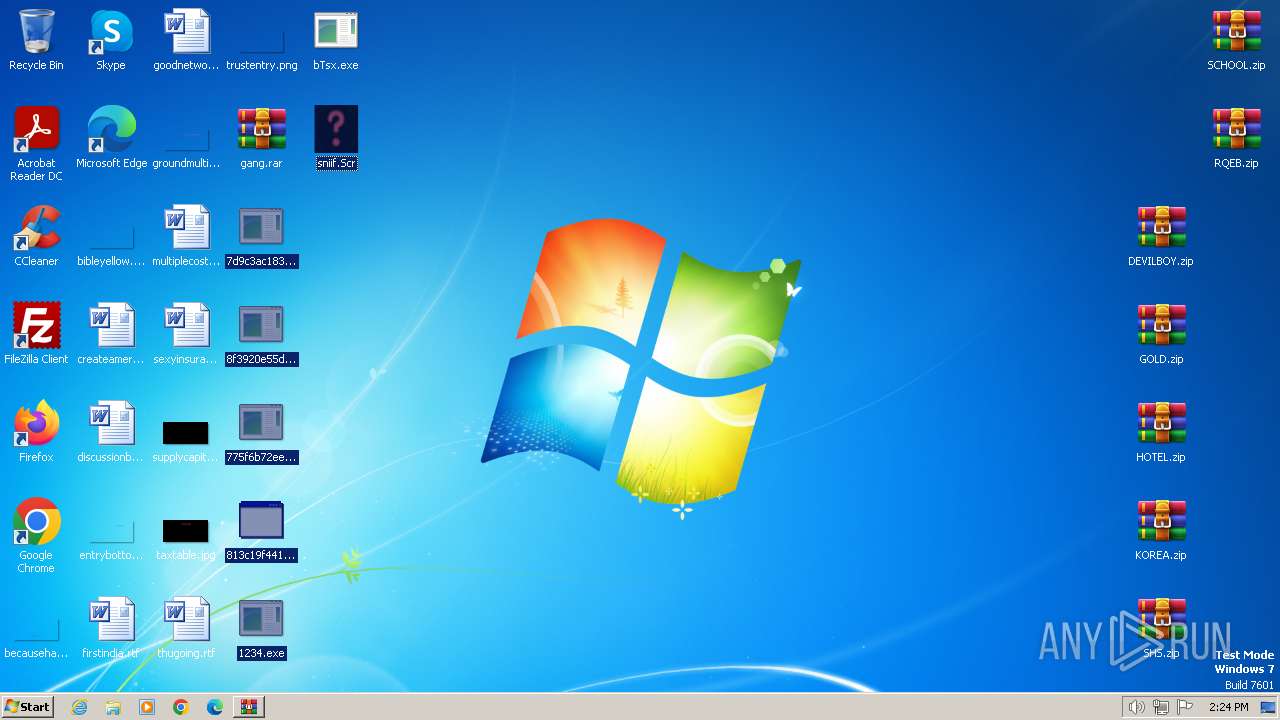
Task: Select firstindia.rtf document
Action: coord(111,628)
